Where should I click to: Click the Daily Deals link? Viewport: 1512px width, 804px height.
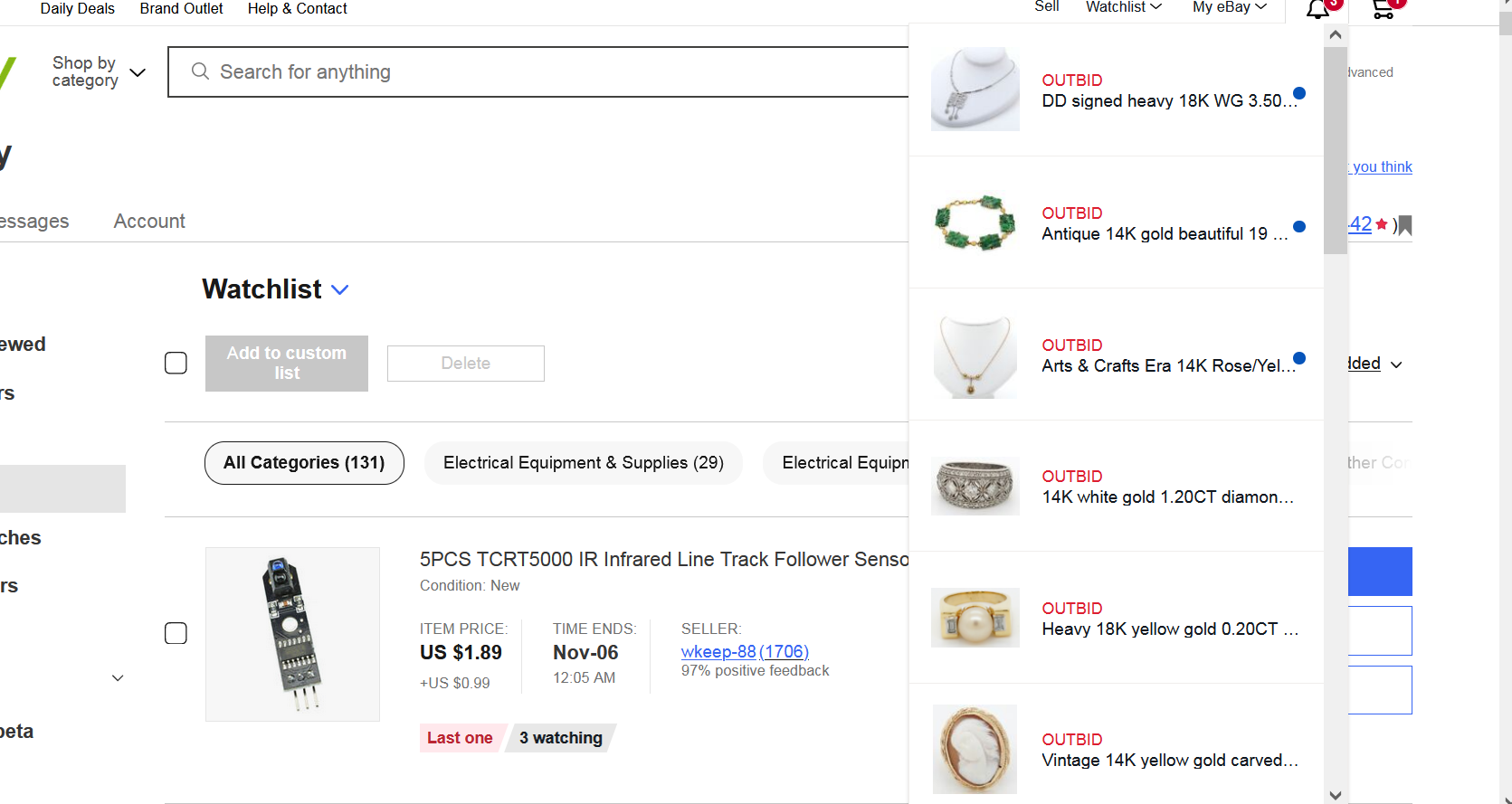[78, 9]
